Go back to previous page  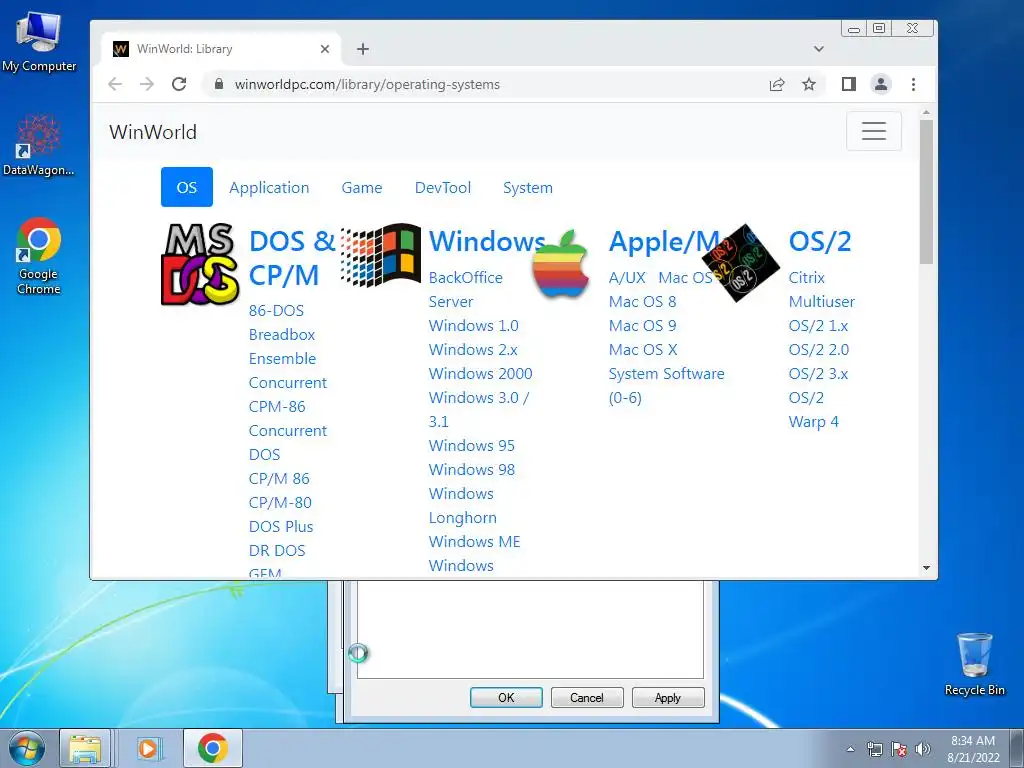click(x=115, y=84)
